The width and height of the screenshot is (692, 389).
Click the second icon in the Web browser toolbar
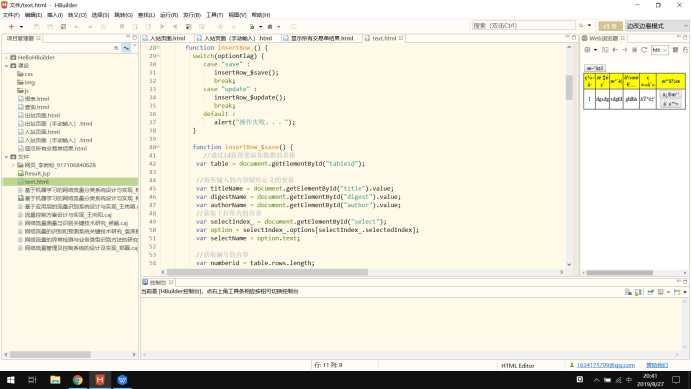pyautogui.click(x=605, y=50)
